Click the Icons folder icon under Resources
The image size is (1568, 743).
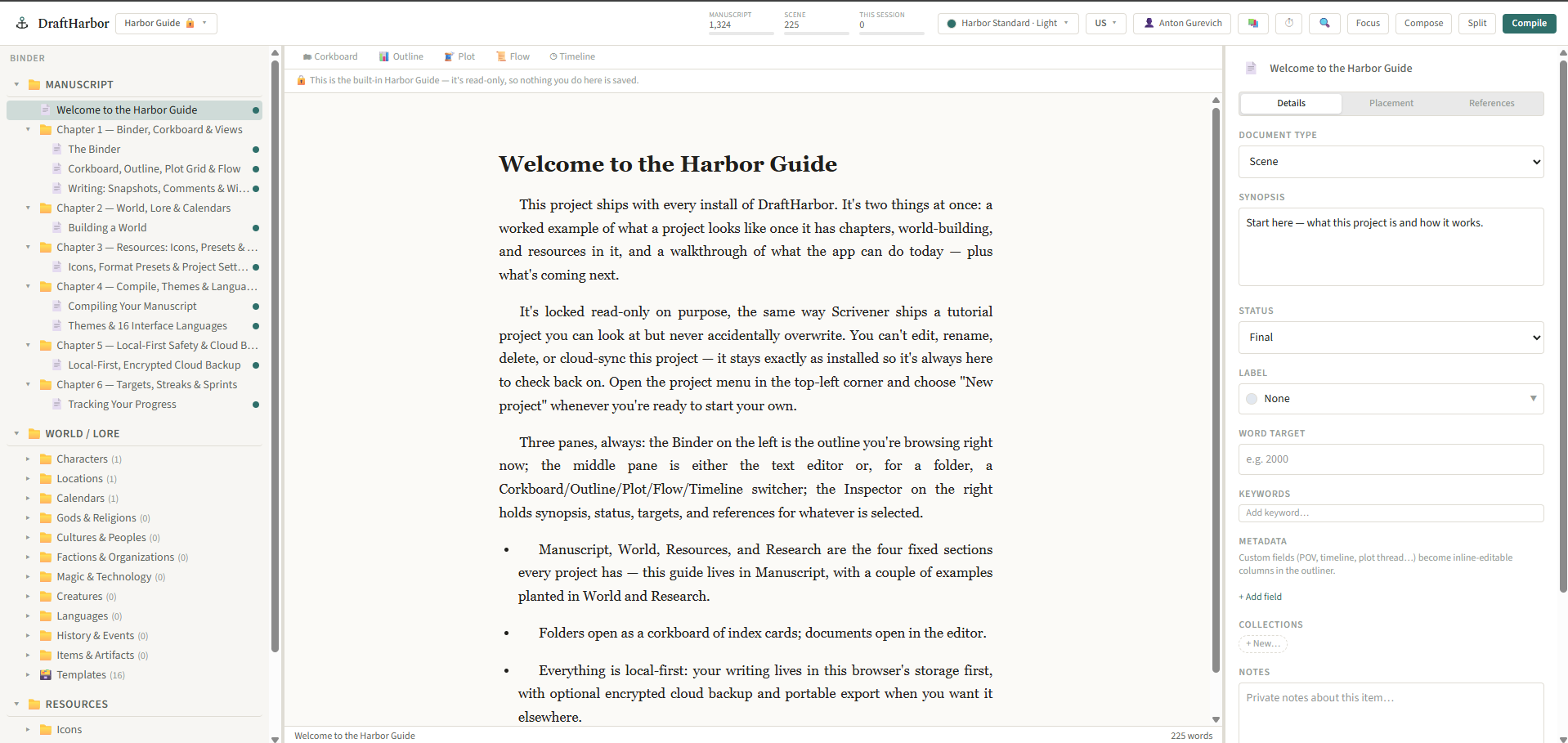(x=46, y=729)
